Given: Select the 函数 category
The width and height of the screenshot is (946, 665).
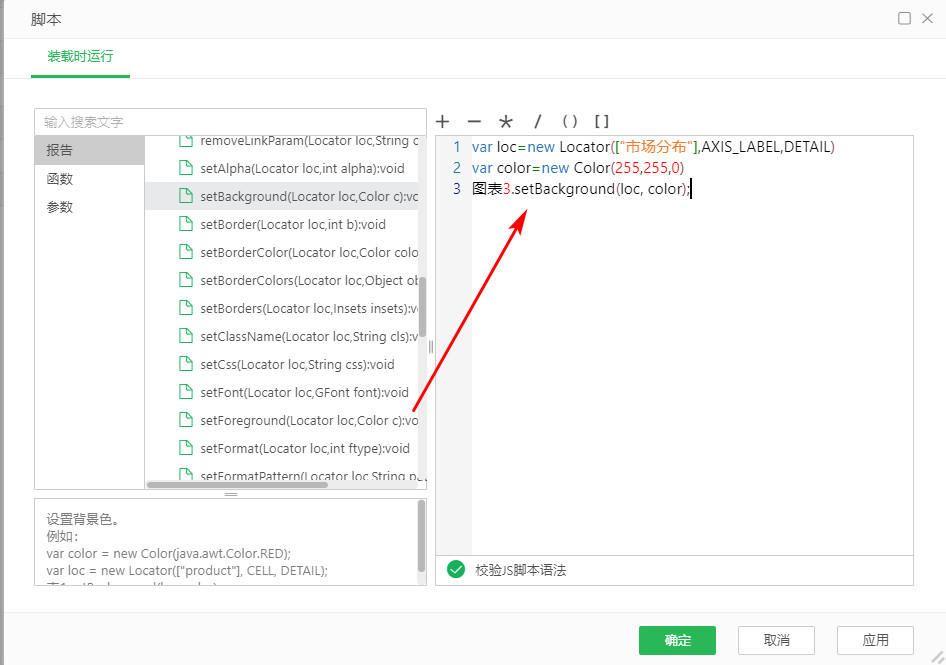Looking at the screenshot, I should tap(60, 179).
